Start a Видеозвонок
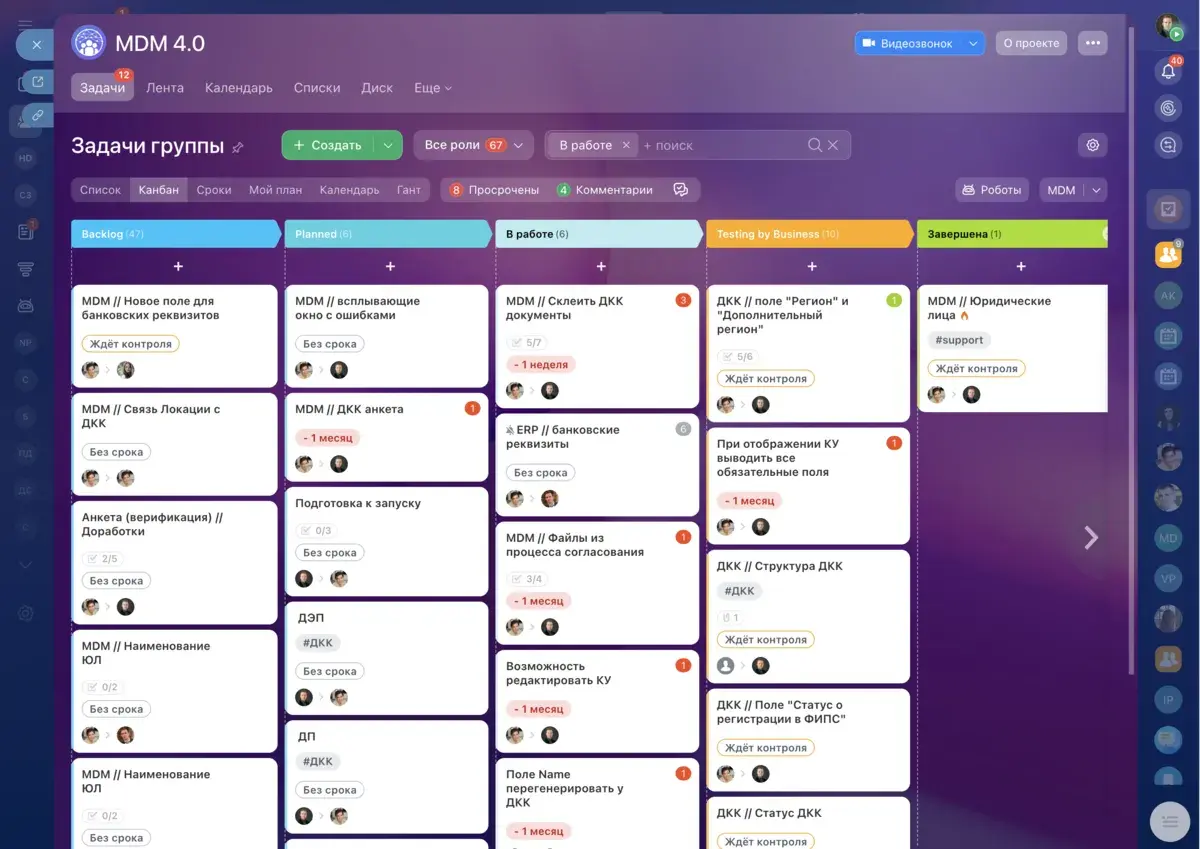Image resolution: width=1200 pixels, height=849 pixels. (908, 43)
